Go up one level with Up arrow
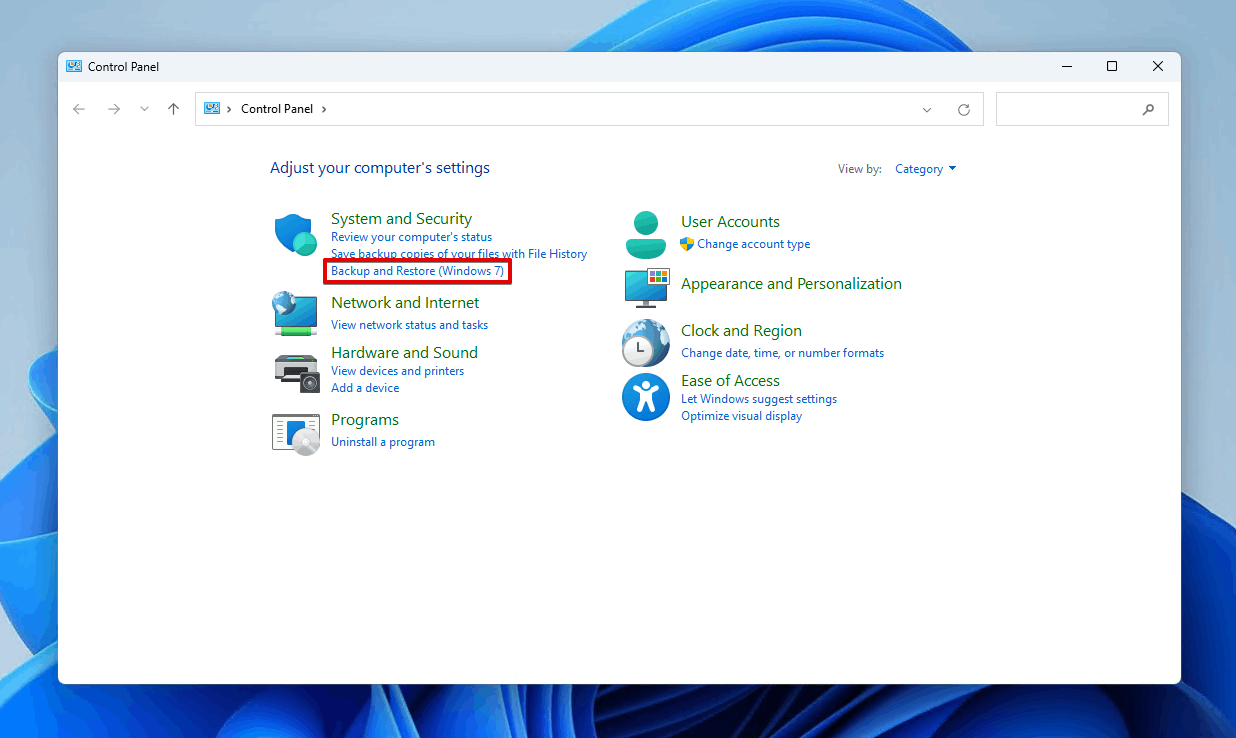This screenshot has width=1236, height=738. click(x=174, y=109)
